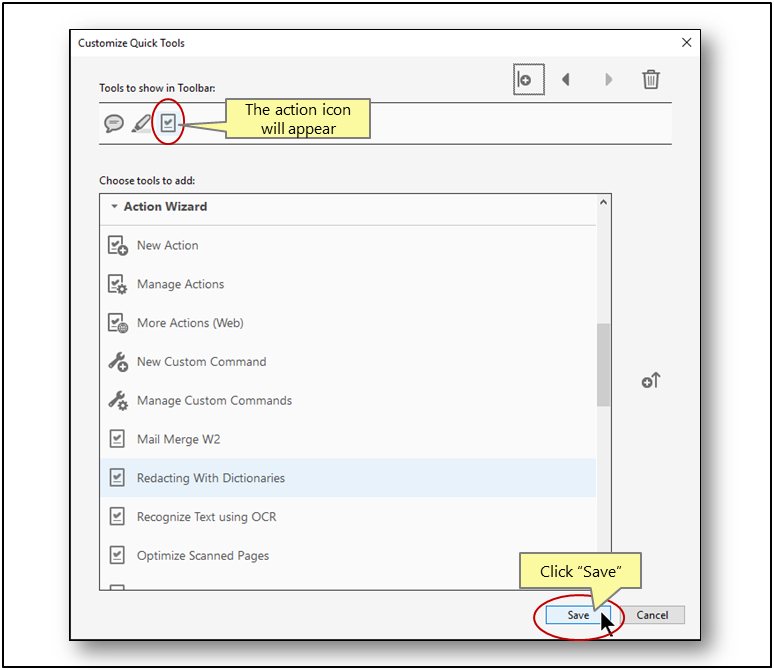
Task: Click the trash can Remove icon
Action: coord(651,79)
